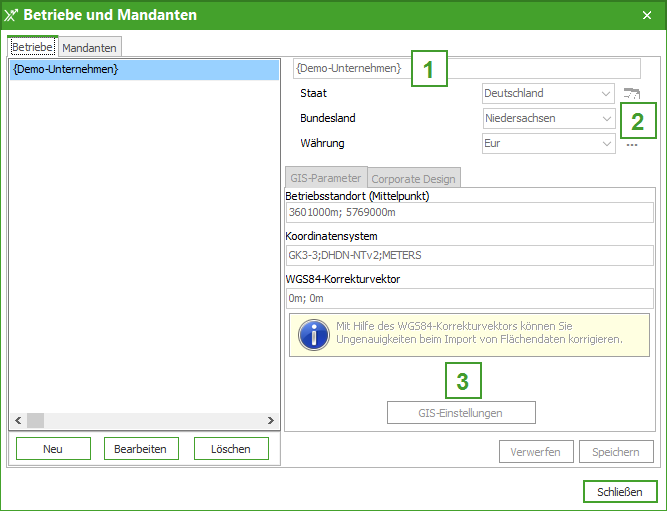Open the Währung dropdown showing Eur
The width and height of the screenshot is (667, 511).
(x=548, y=144)
